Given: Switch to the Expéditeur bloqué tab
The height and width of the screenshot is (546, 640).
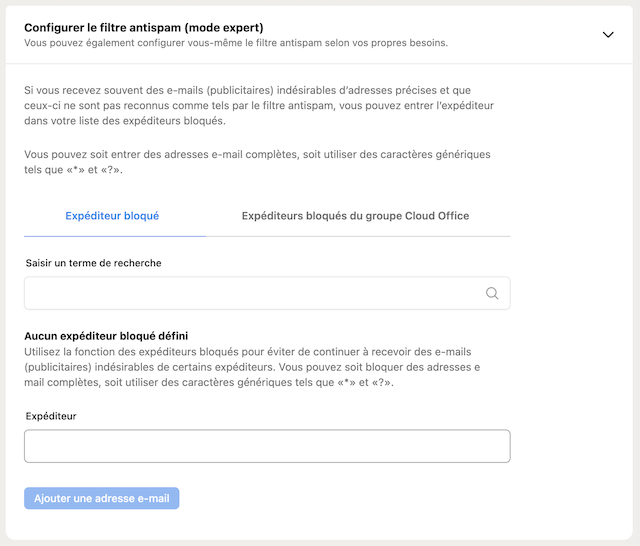Looking at the screenshot, I should point(112,216).
